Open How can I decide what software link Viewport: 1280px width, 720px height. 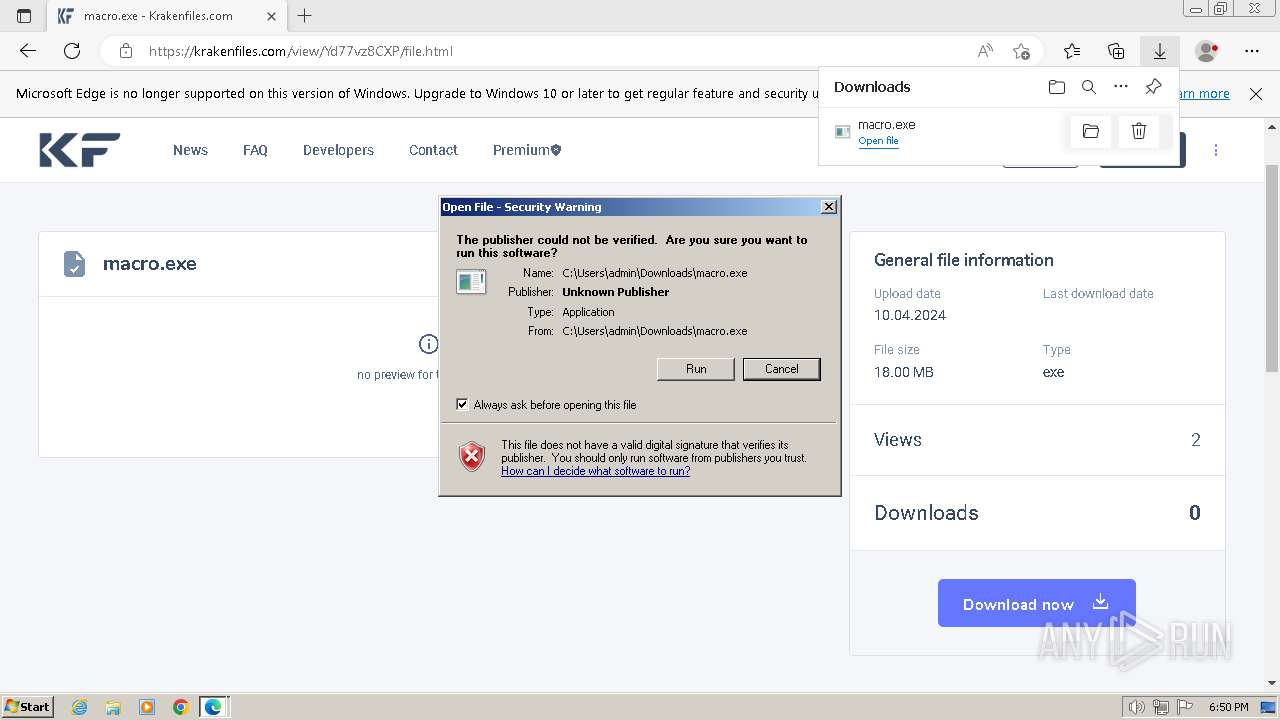pyautogui.click(x=596, y=471)
